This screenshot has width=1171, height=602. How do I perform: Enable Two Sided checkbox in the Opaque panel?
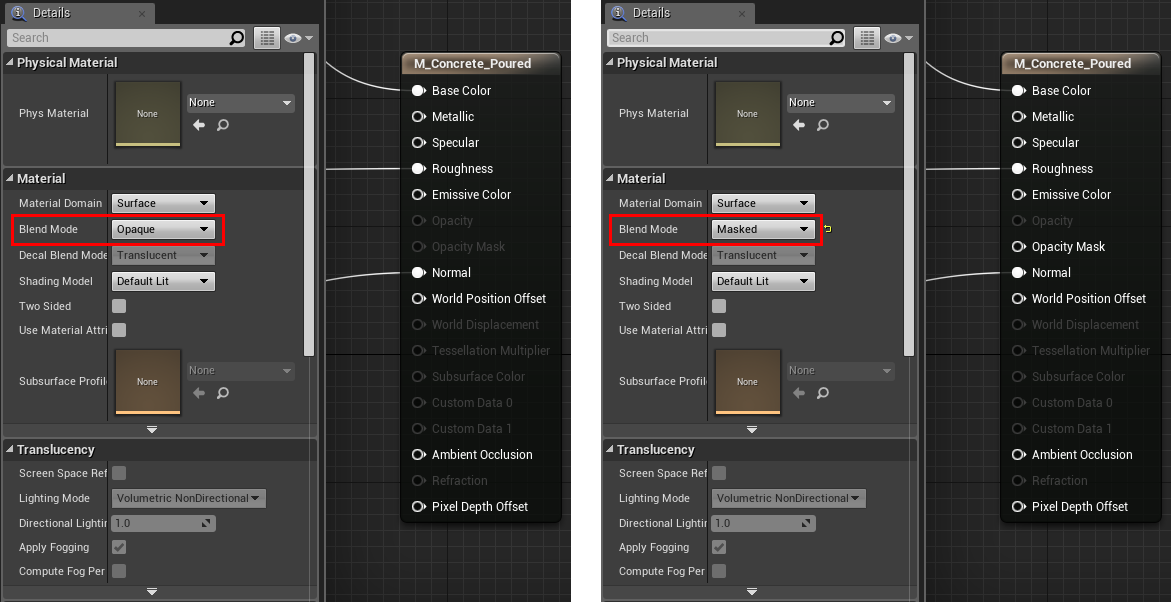pos(119,306)
